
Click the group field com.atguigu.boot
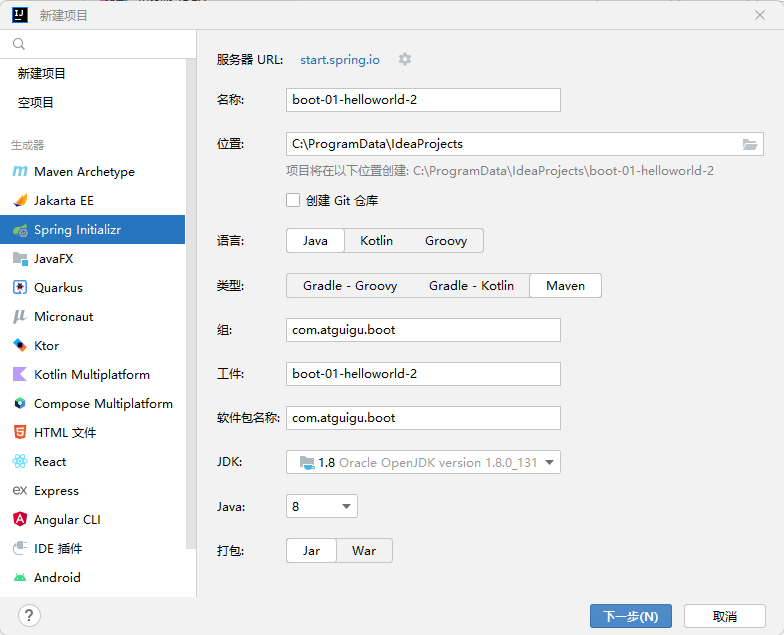tap(423, 330)
